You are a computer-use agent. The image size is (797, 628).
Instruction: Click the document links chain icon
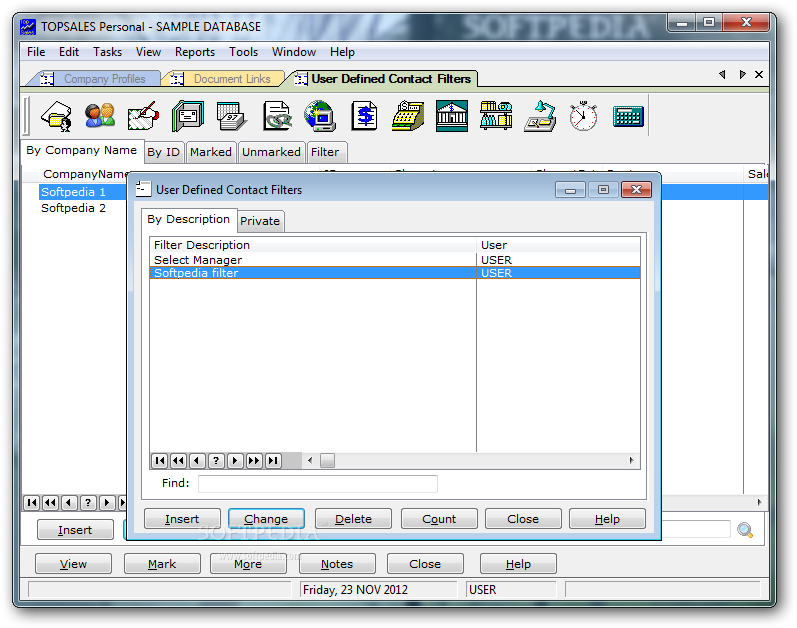point(277,116)
